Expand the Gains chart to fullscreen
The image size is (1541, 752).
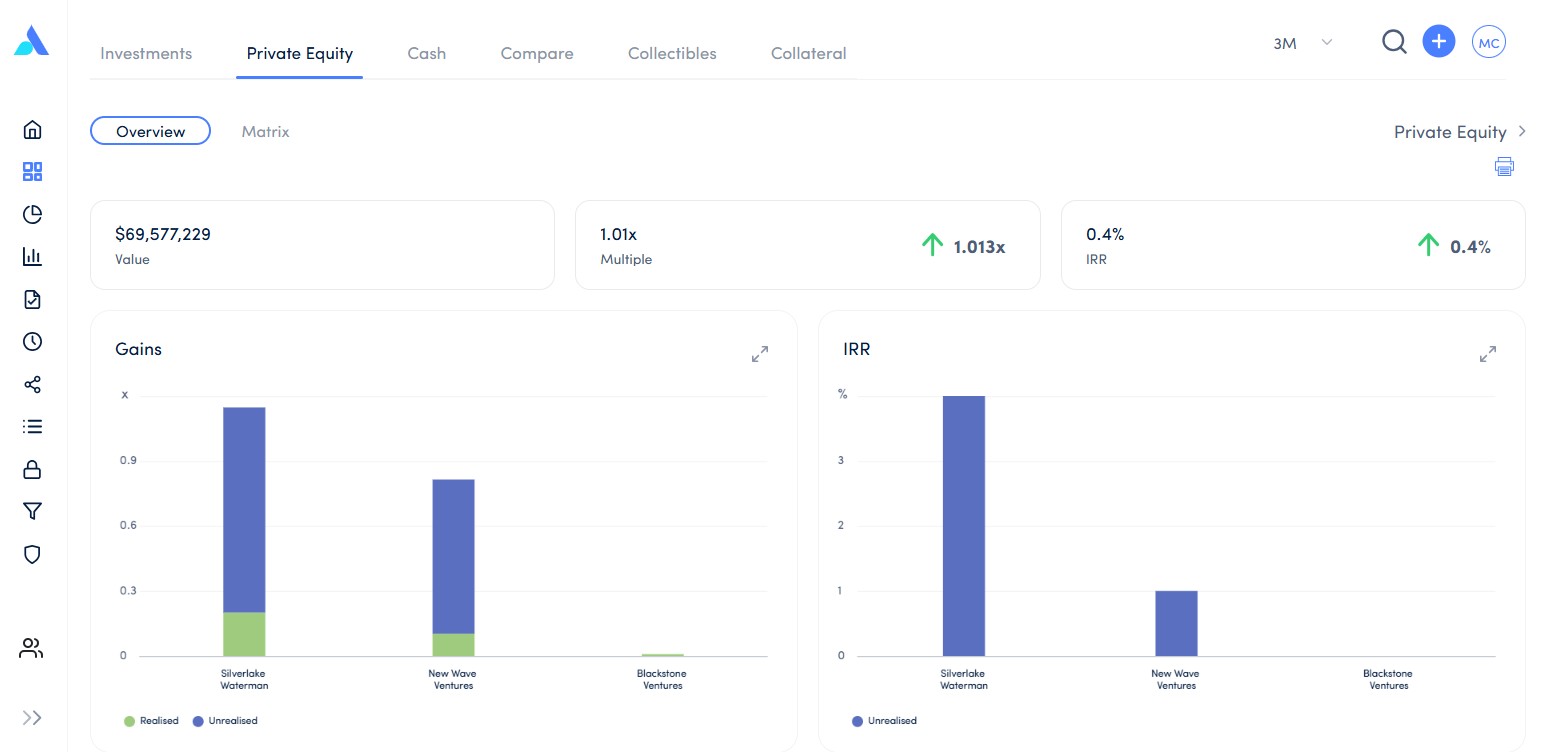pyautogui.click(x=760, y=354)
